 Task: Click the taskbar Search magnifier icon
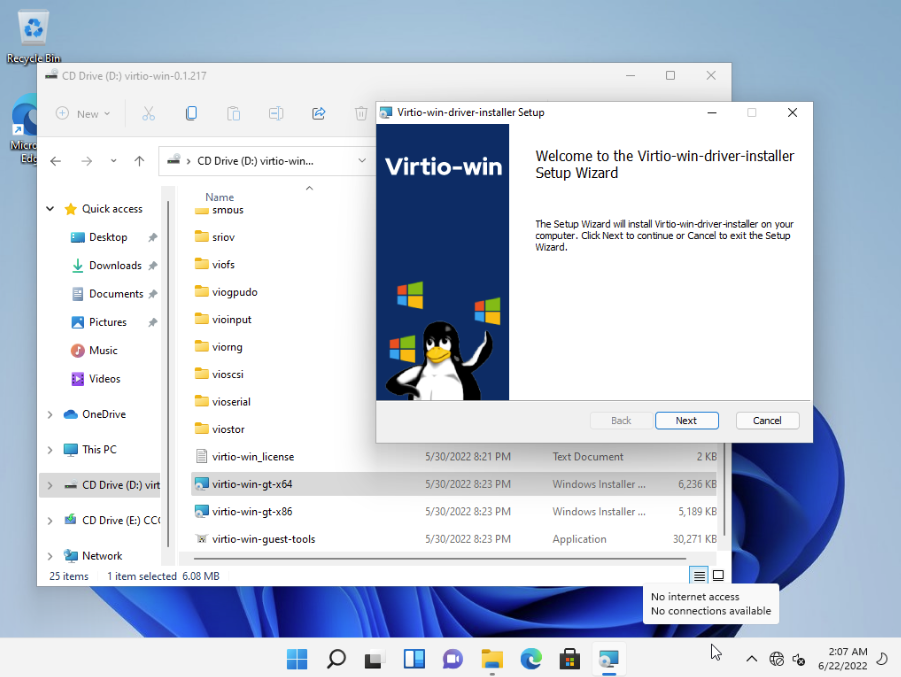tap(336, 659)
